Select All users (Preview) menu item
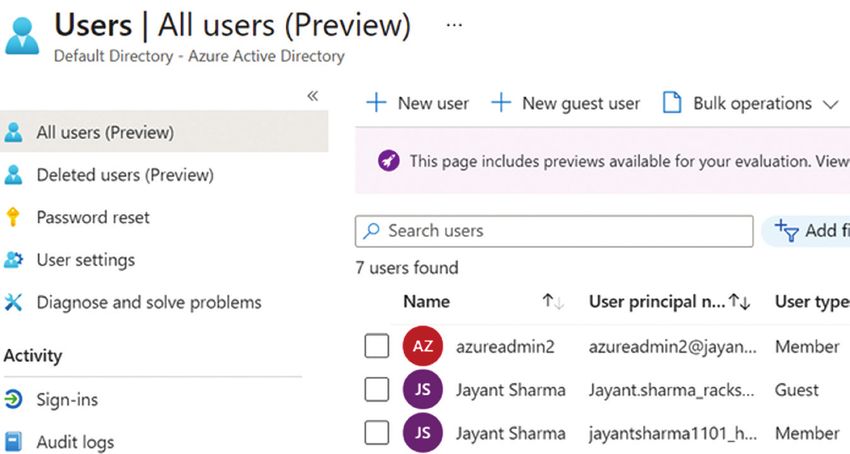 pos(164,132)
